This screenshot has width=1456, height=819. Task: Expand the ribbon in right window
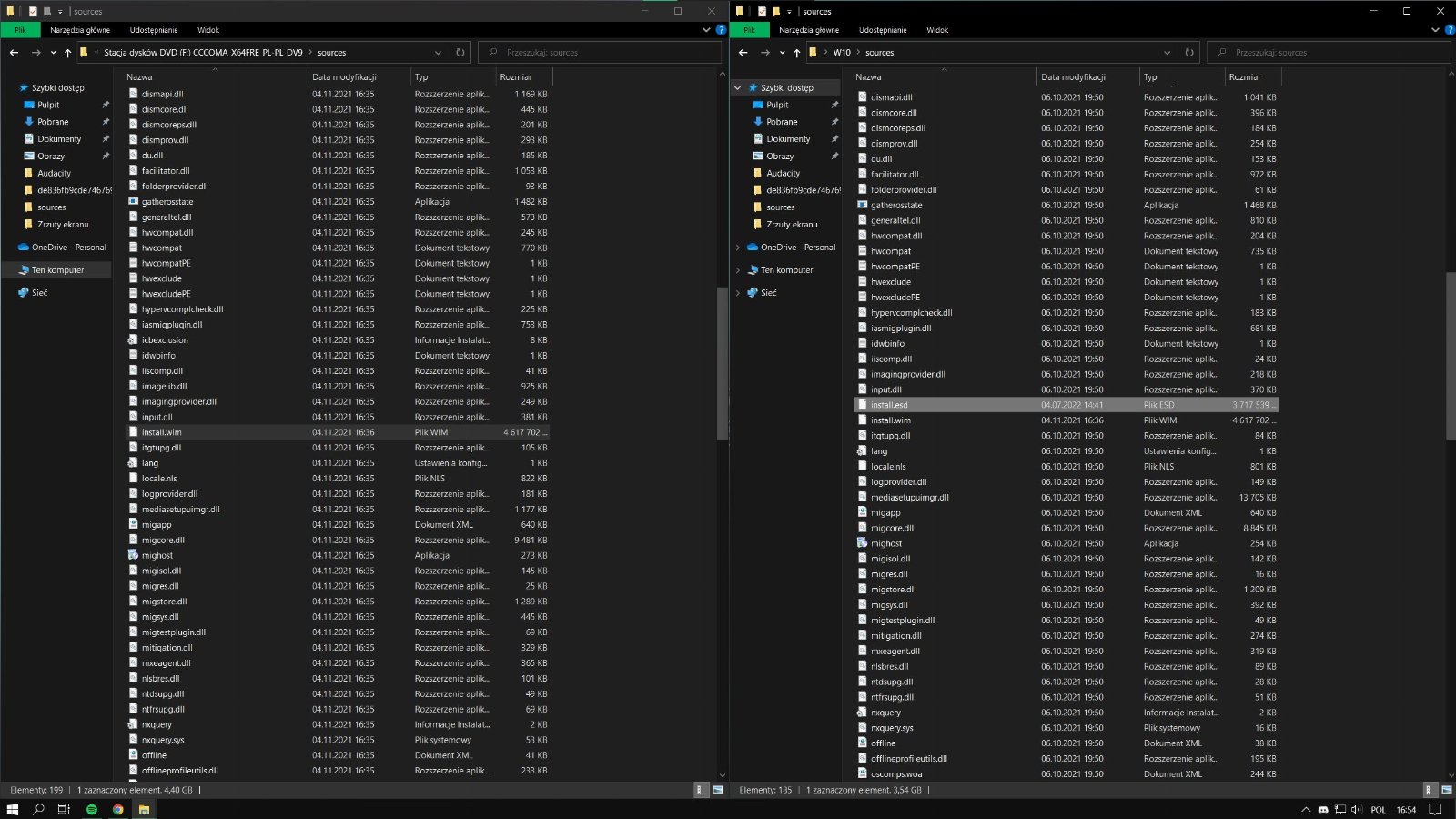1436,30
